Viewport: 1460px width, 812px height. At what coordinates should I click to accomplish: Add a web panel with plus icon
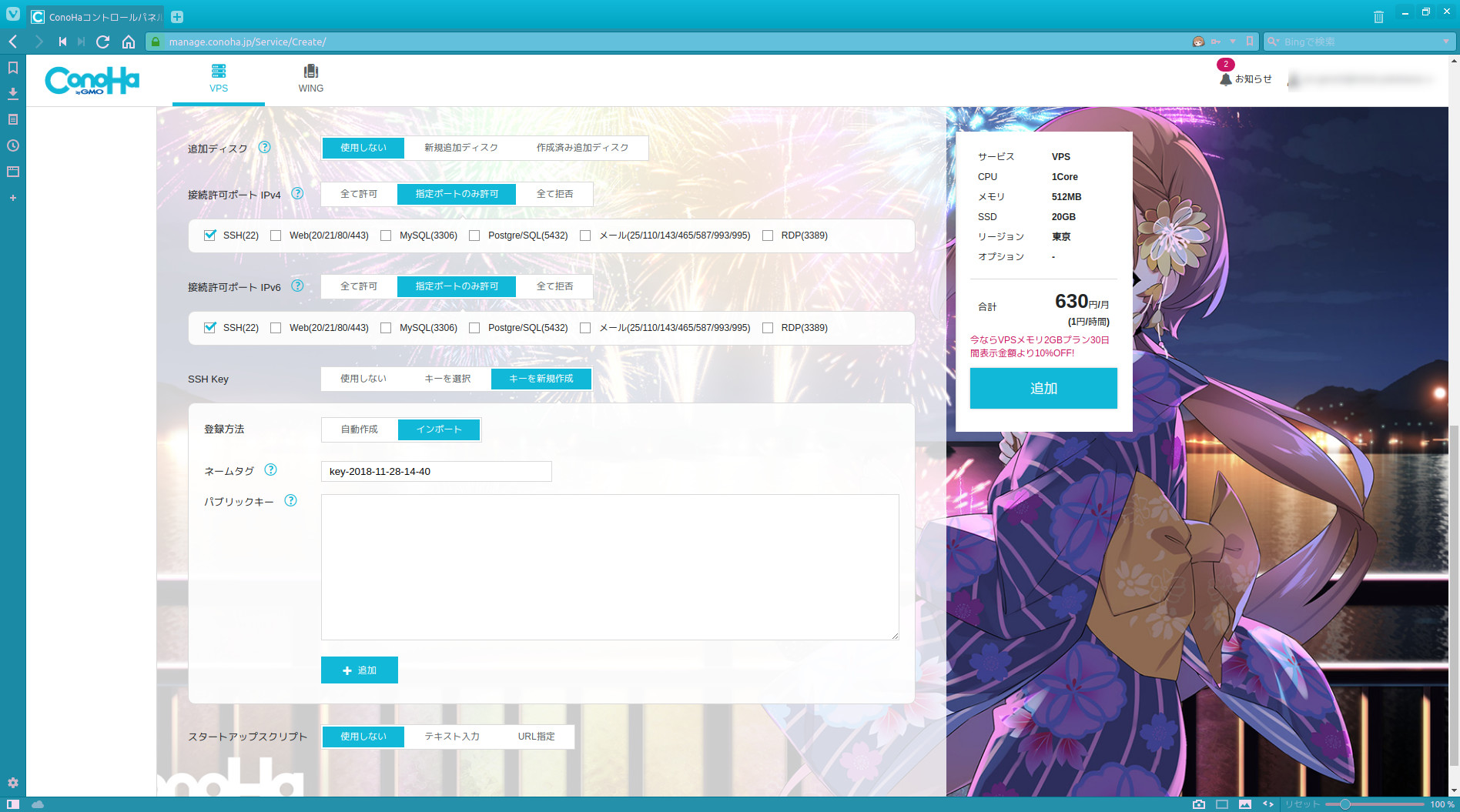tap(13, 198)
